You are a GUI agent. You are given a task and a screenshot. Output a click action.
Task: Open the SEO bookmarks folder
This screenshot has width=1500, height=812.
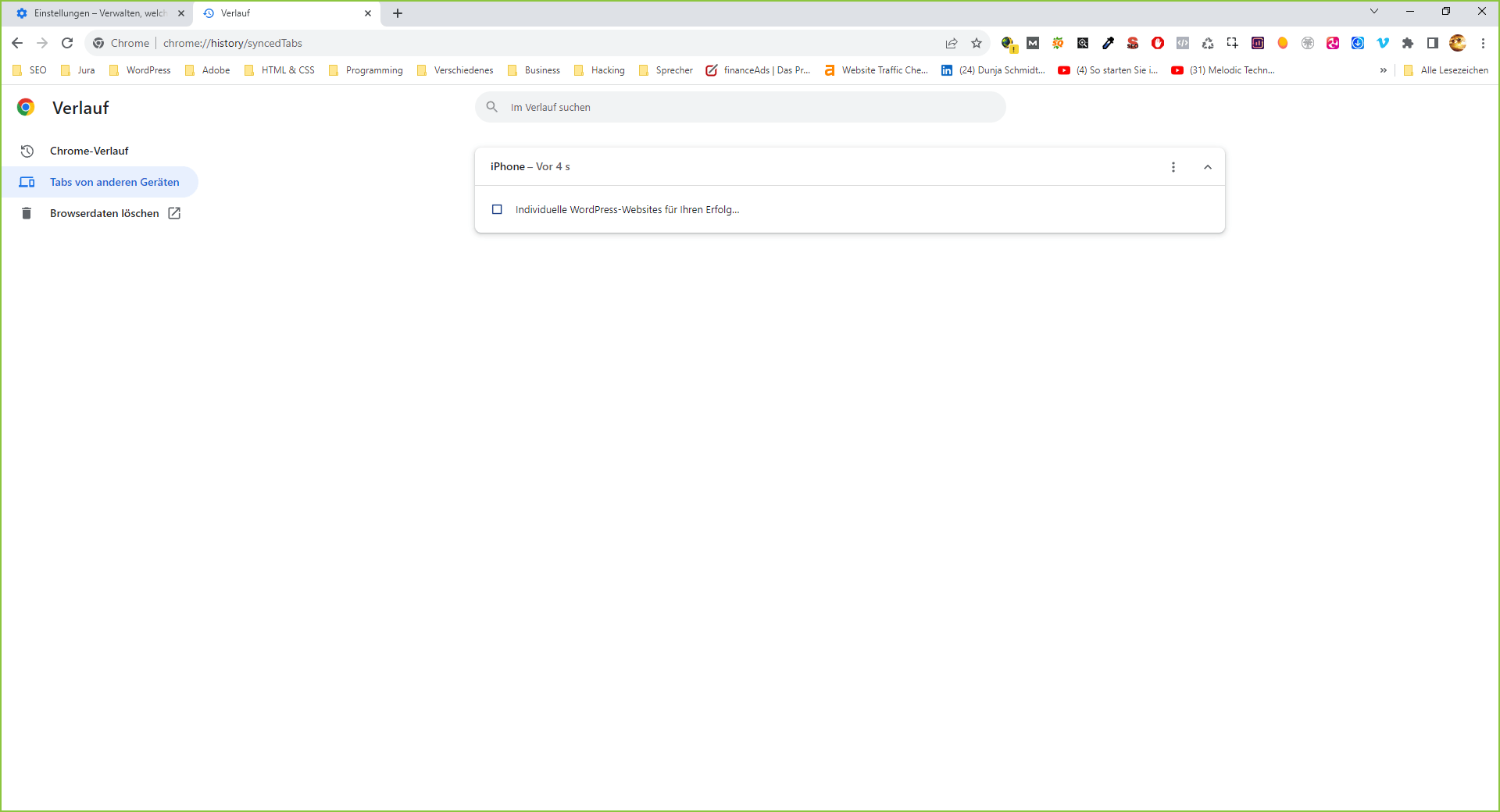pyautogui.click(x=28, y=69)
